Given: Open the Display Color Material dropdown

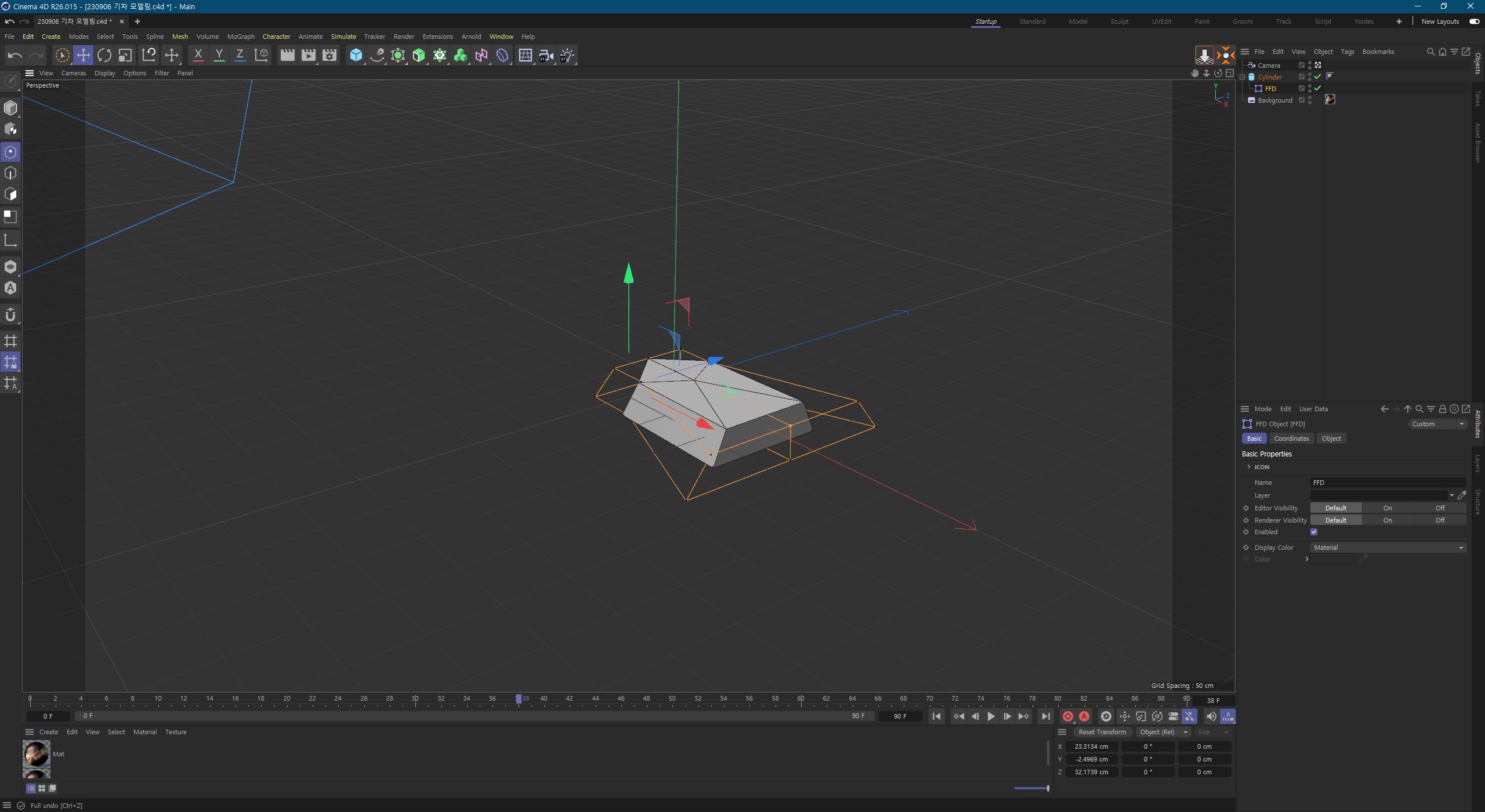Looking at the screenshot, I should 1388,548.
